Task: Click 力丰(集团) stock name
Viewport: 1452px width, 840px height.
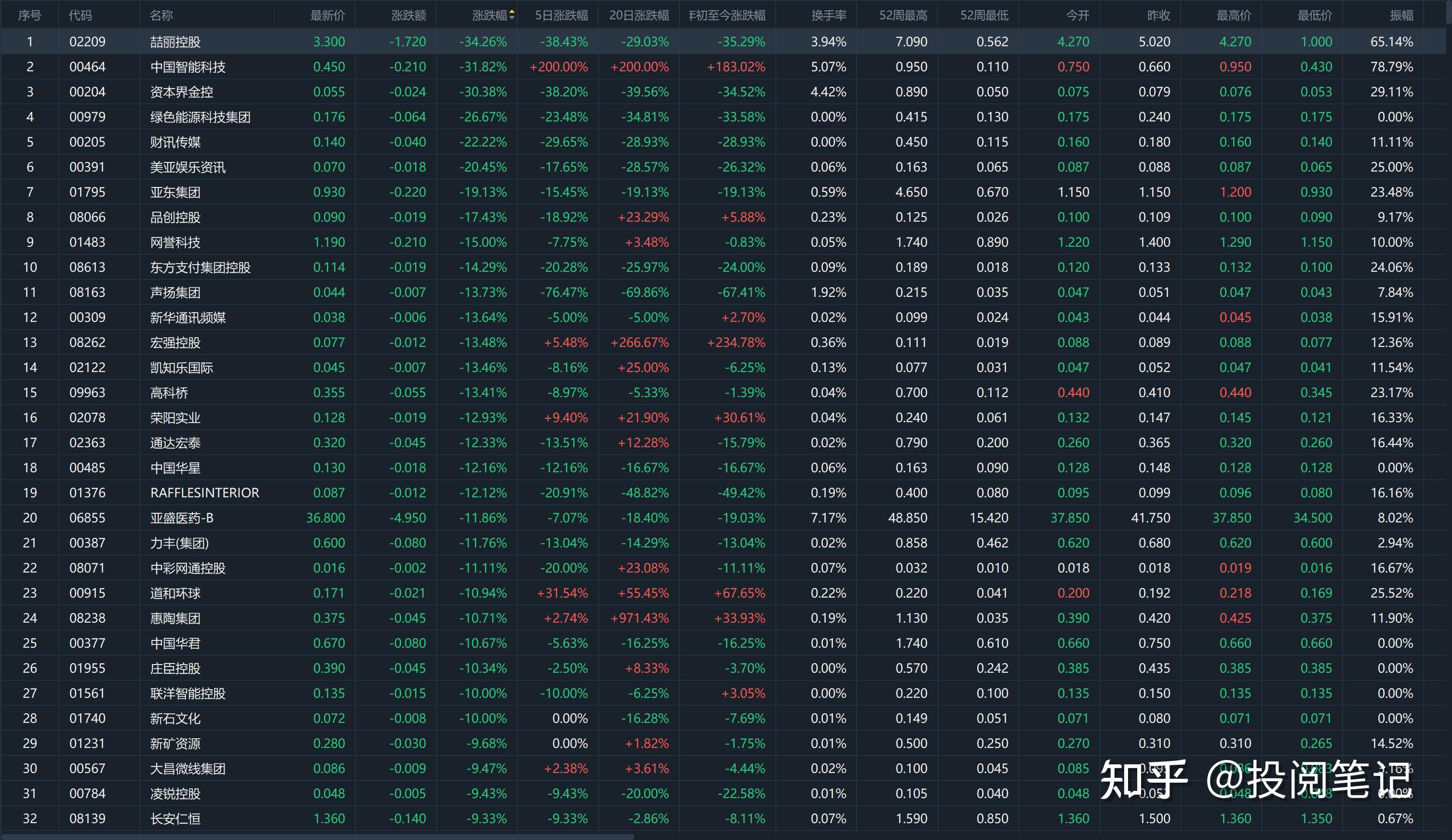Action: click(179, 543)
